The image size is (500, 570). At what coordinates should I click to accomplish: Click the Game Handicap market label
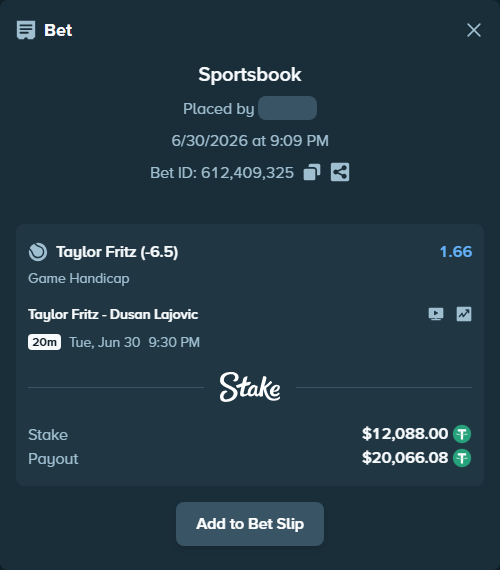pos(79,278)
